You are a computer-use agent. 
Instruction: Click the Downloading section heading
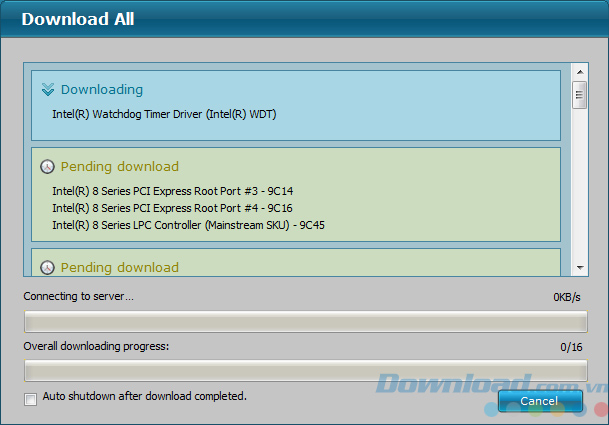(102, 90)
